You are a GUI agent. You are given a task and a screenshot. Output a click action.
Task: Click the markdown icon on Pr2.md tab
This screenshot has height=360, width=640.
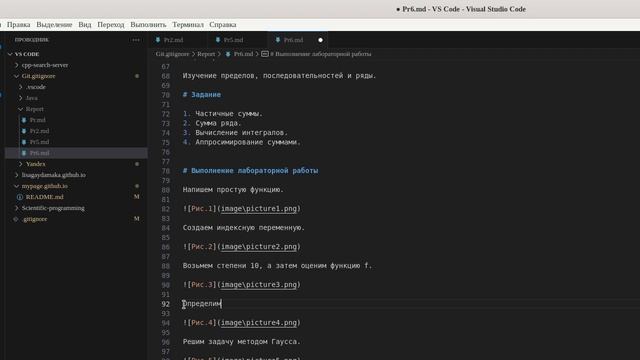click(x=158, y=40)
